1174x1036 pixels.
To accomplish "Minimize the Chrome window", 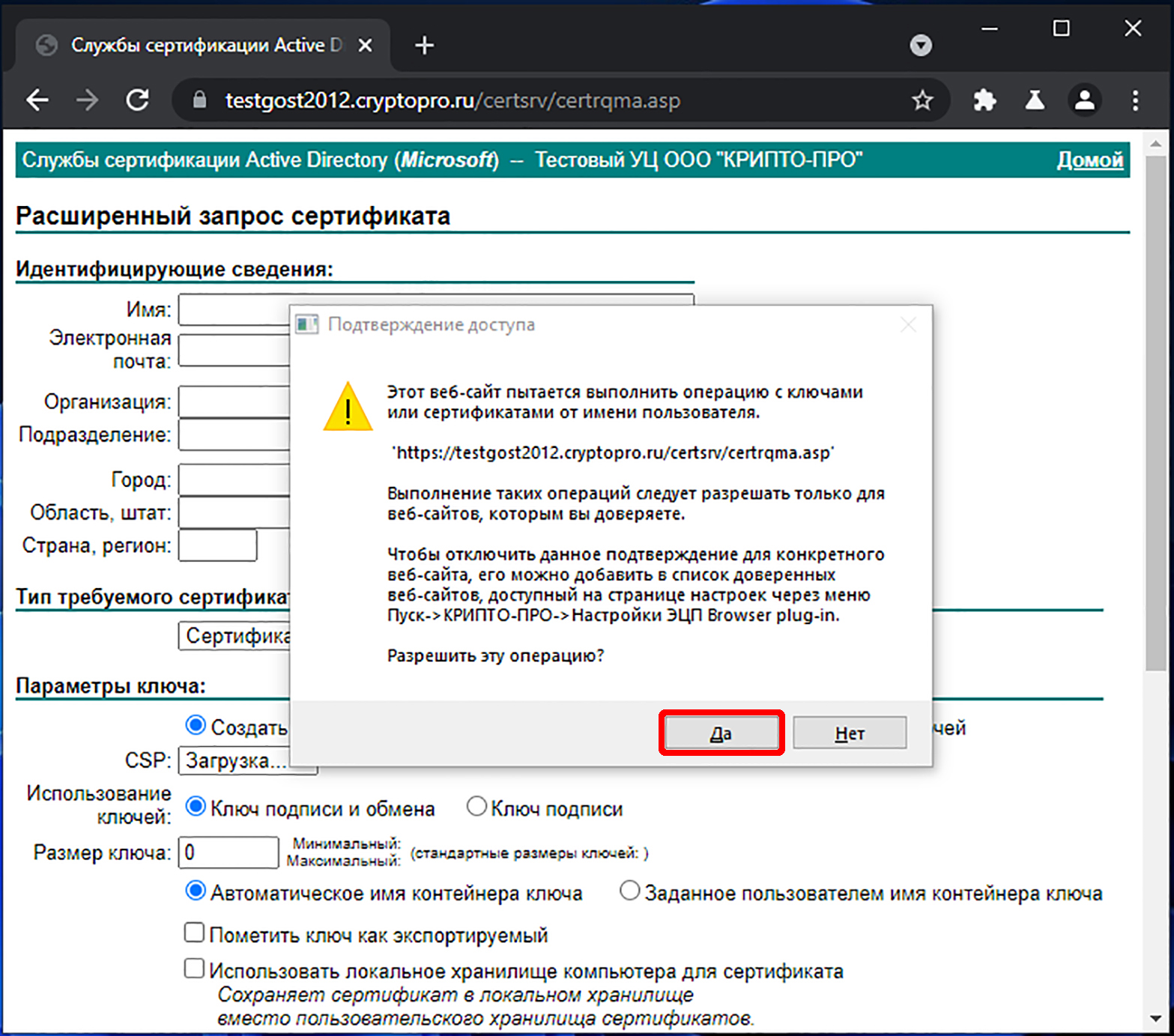I will point(990,28).
